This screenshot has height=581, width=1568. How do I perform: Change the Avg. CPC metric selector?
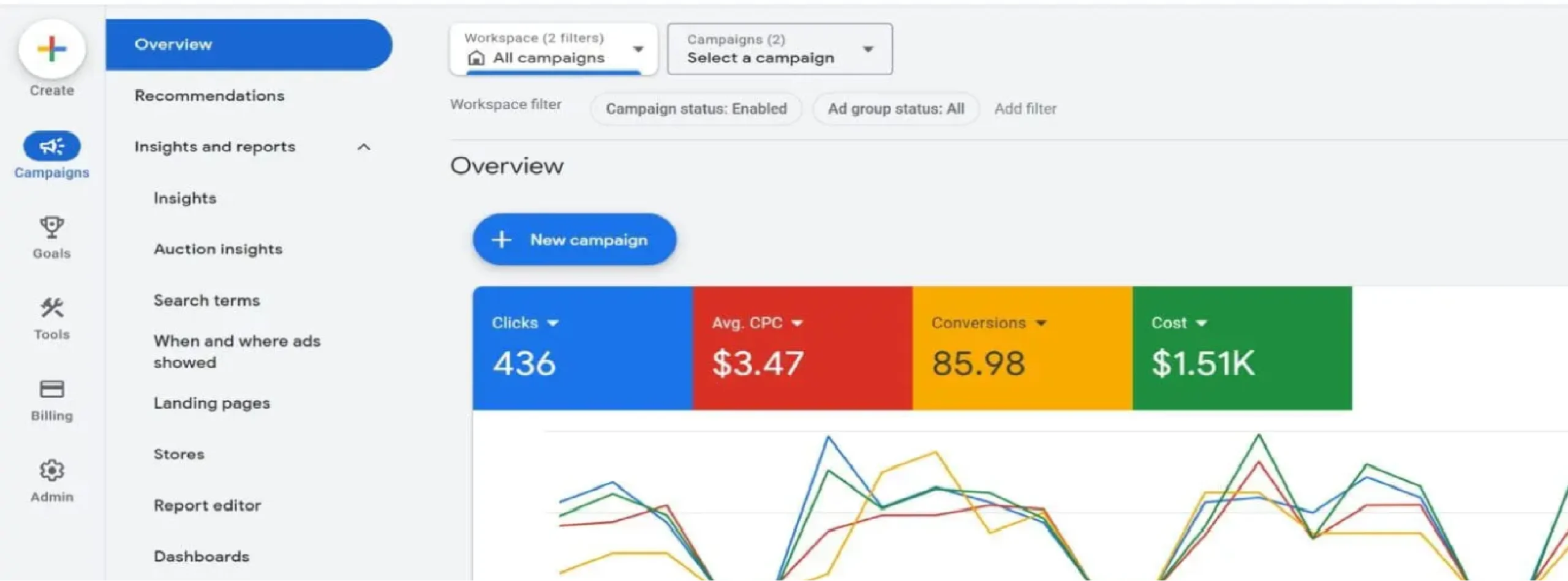[x=797, y=323]
